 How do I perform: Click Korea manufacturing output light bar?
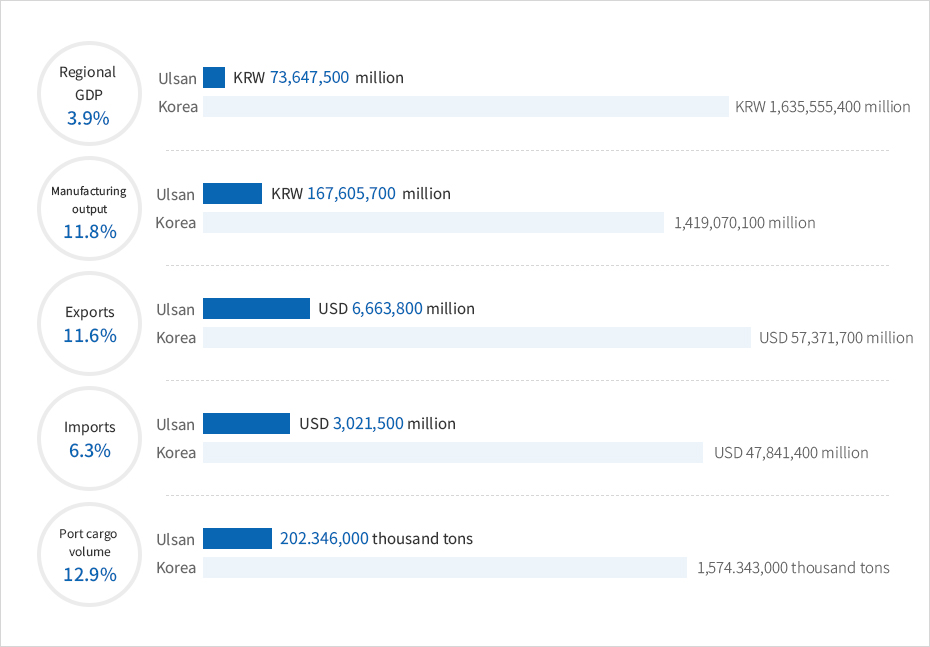[434, 222]
